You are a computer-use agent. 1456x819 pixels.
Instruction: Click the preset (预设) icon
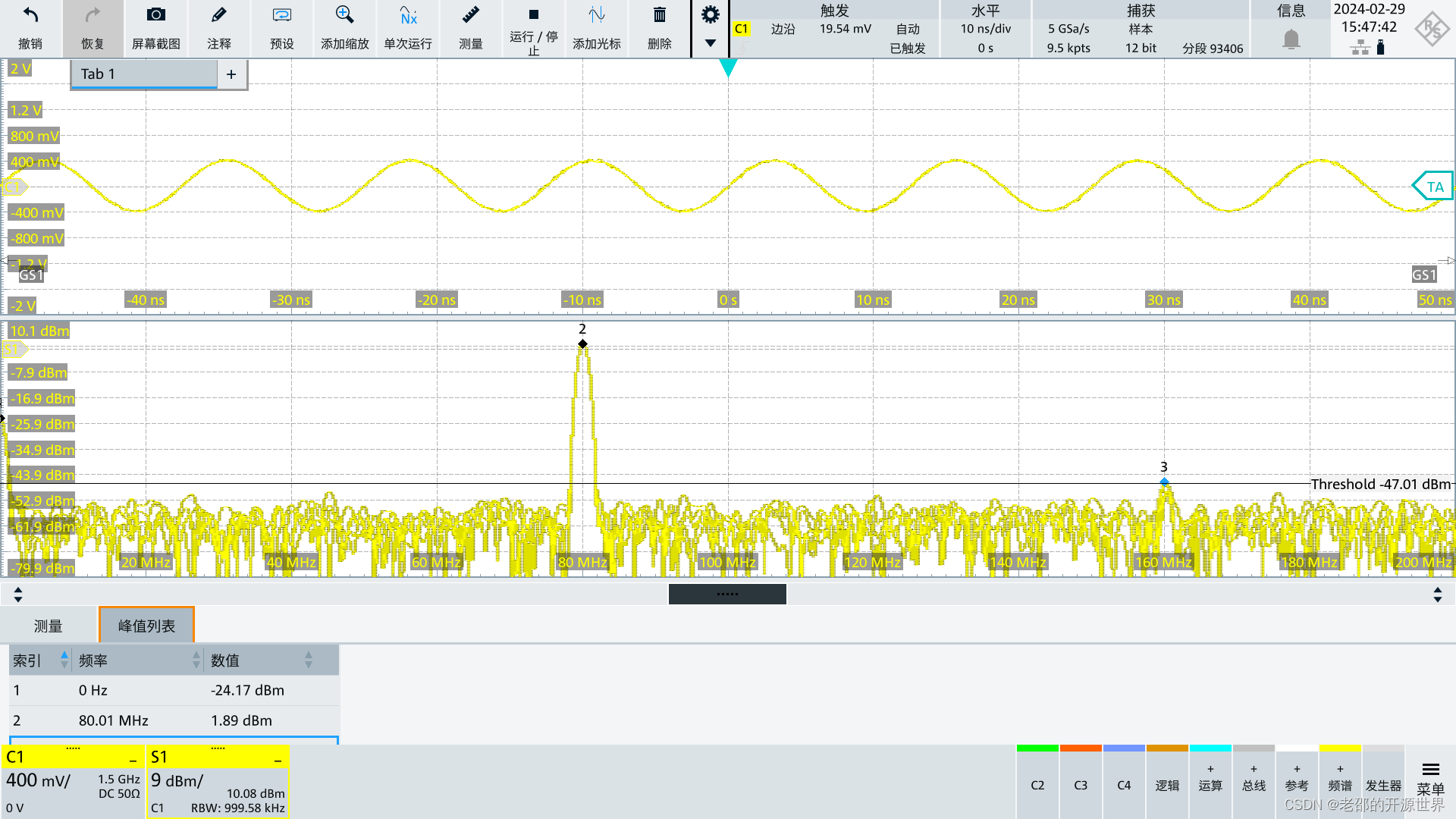(x=281, y=15)
